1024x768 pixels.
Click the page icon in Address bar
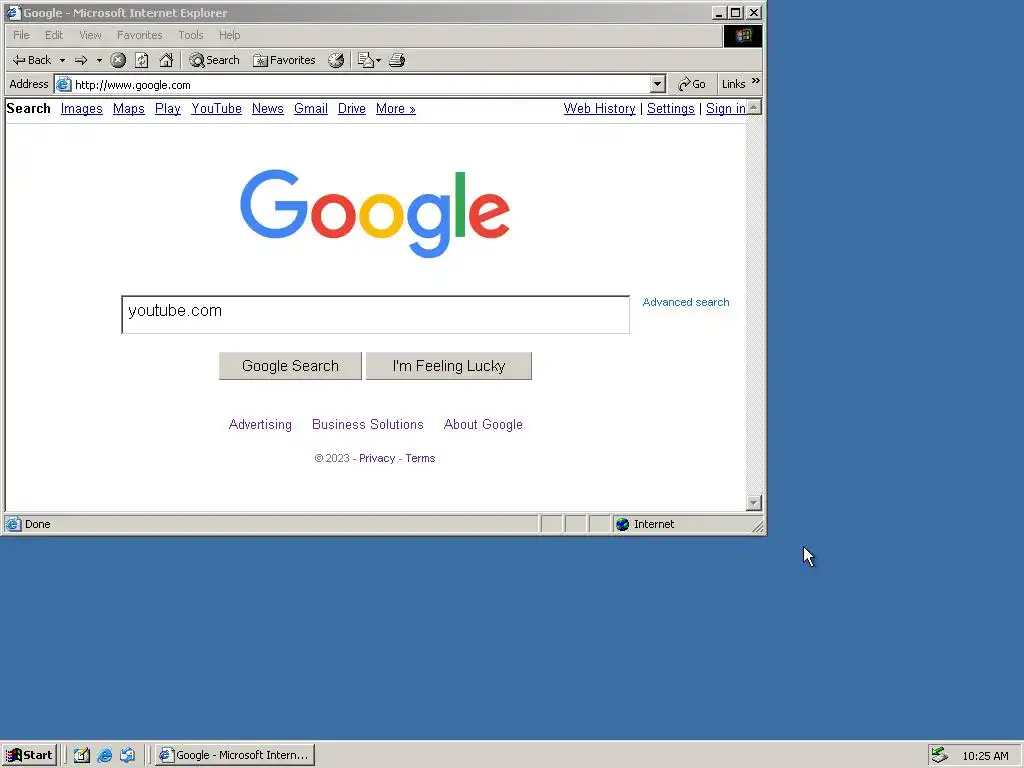63,84
